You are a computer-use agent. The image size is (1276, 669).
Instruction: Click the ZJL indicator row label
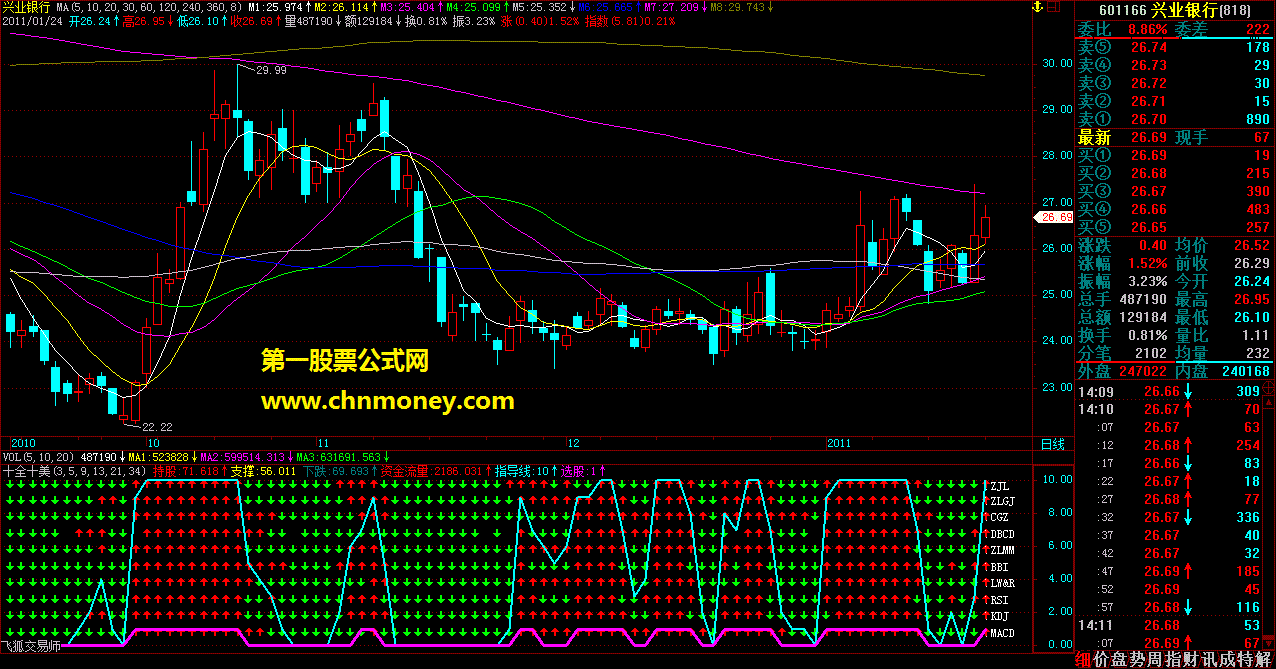point(998,486)
